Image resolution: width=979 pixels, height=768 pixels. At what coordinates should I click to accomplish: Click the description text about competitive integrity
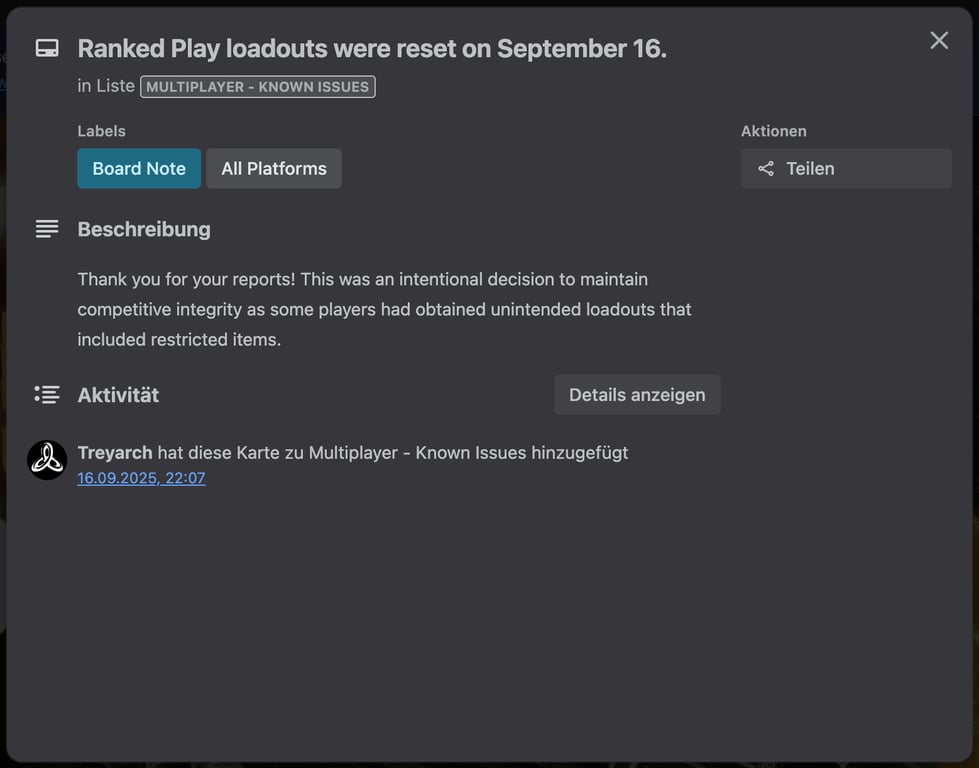(384, 309)
